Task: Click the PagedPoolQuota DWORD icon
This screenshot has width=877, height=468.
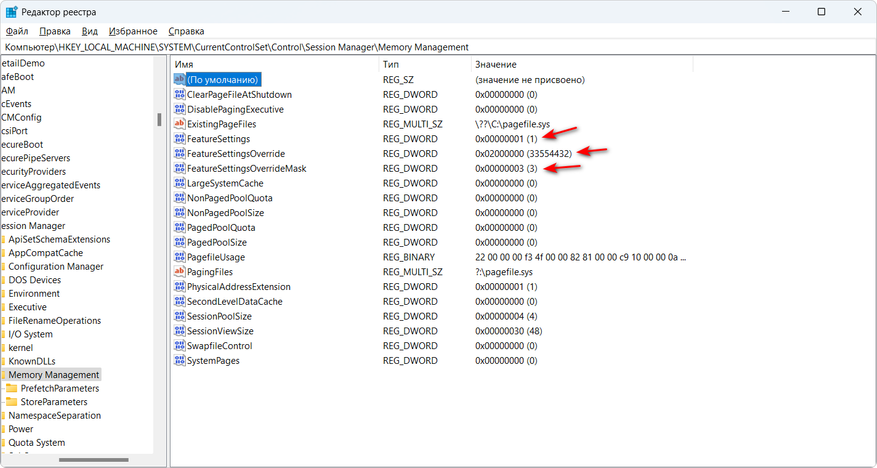Action: [180, 228]
